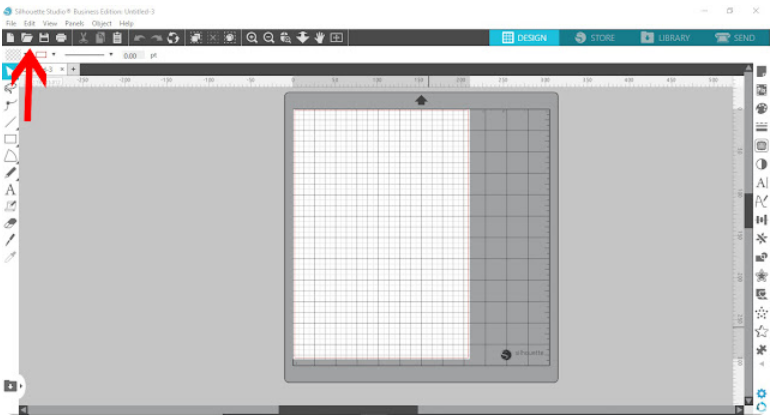Click the Open file folder icon
Screen dimensions: 770x420
point(27,38)
